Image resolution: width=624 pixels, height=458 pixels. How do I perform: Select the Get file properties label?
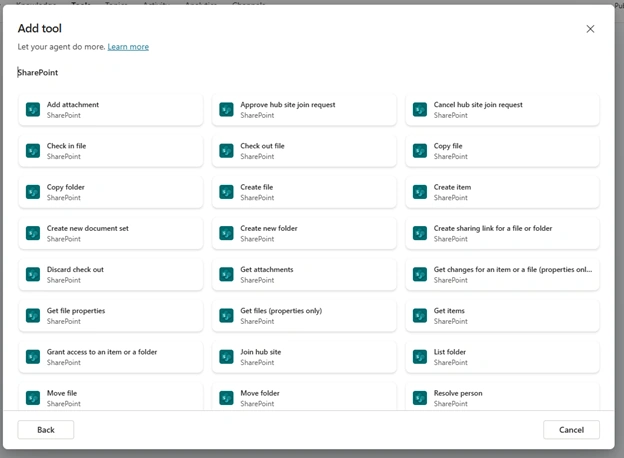tap(76, 311)
